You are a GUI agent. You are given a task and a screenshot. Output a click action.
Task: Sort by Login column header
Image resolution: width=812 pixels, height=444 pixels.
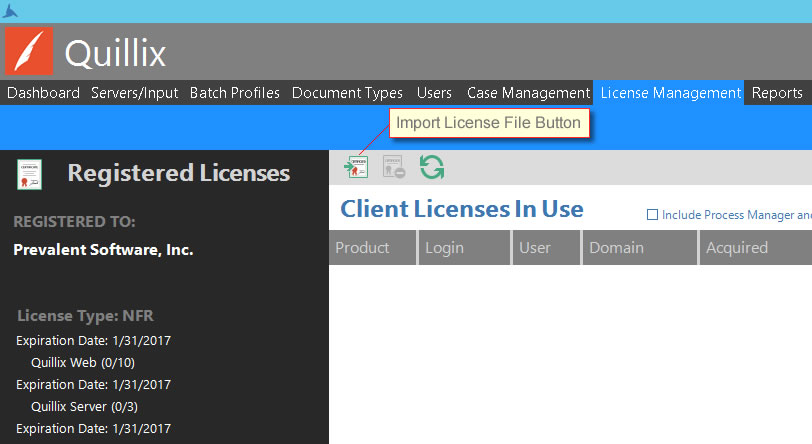[465, 248]
